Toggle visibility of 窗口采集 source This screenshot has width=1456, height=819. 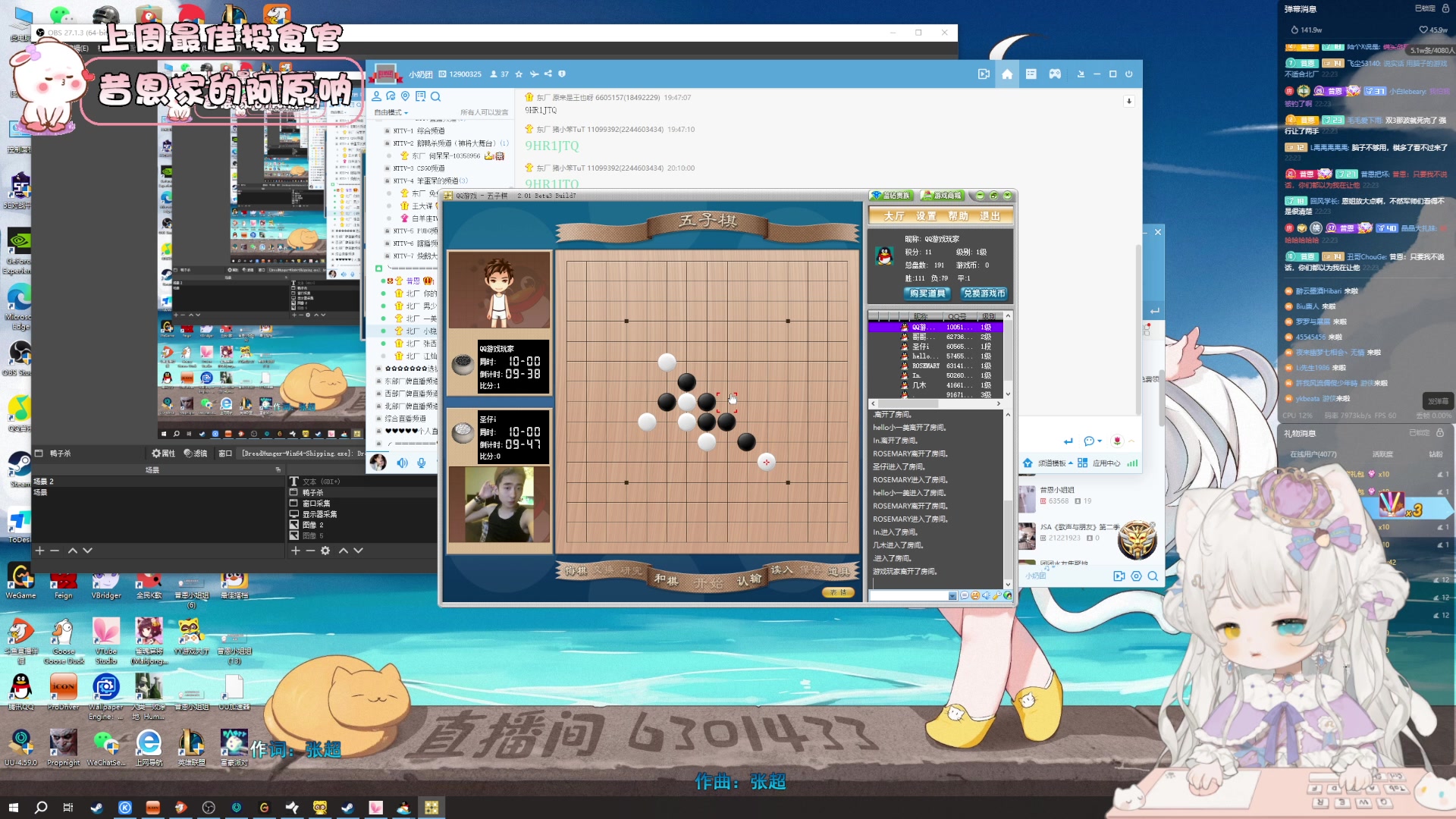pos(293,503)
